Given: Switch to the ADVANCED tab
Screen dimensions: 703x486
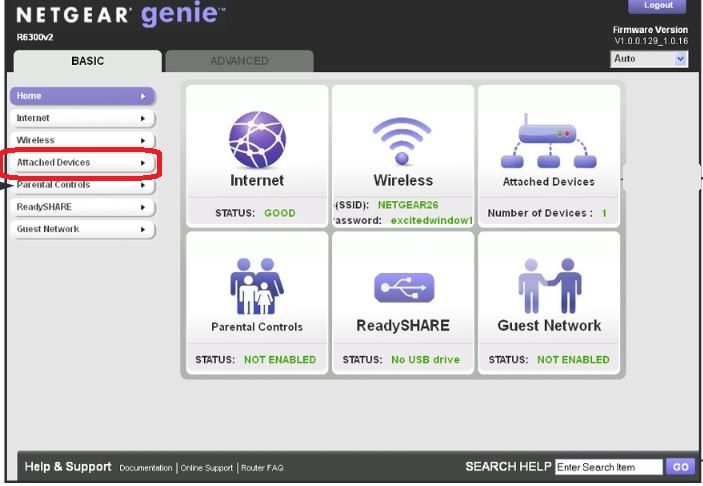Looking at the screenshot, I should pos(239,61).
